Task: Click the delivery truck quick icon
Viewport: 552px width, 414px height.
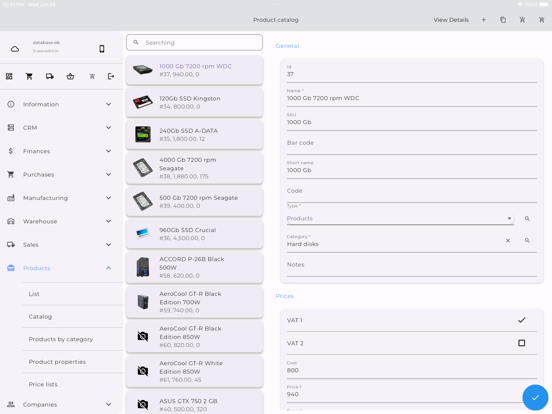Action: pos(50,76)
